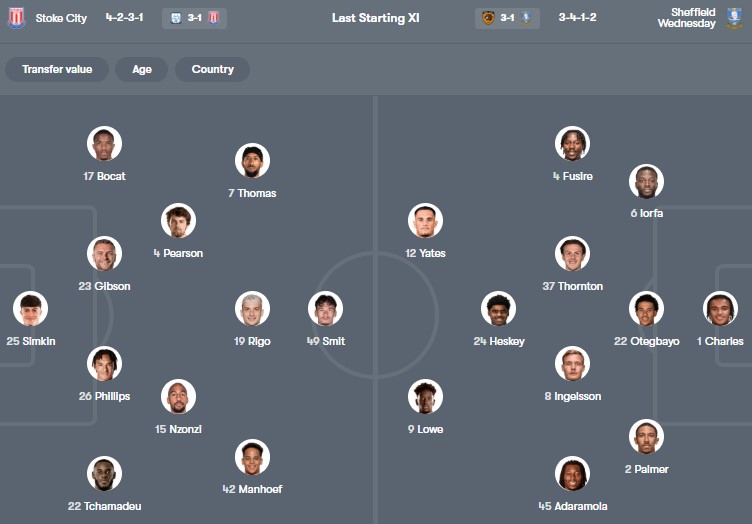Select Adaramola's player avatar
Viewport: 752px width, 524px height.
point(573,474)
